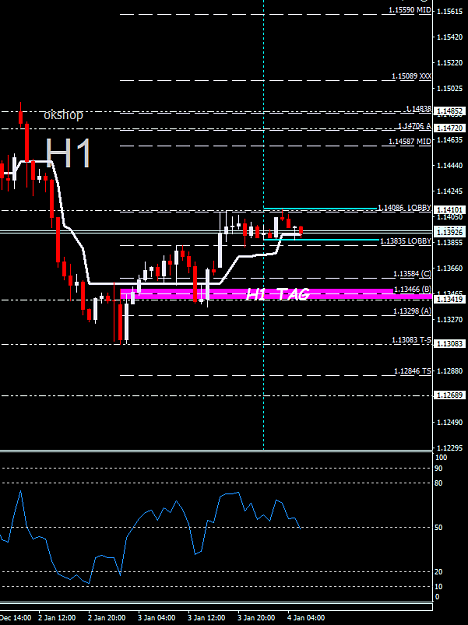Screen dimensions: 468x625
Task: Click the oscillator scale value 50
Action: [439, 527]
